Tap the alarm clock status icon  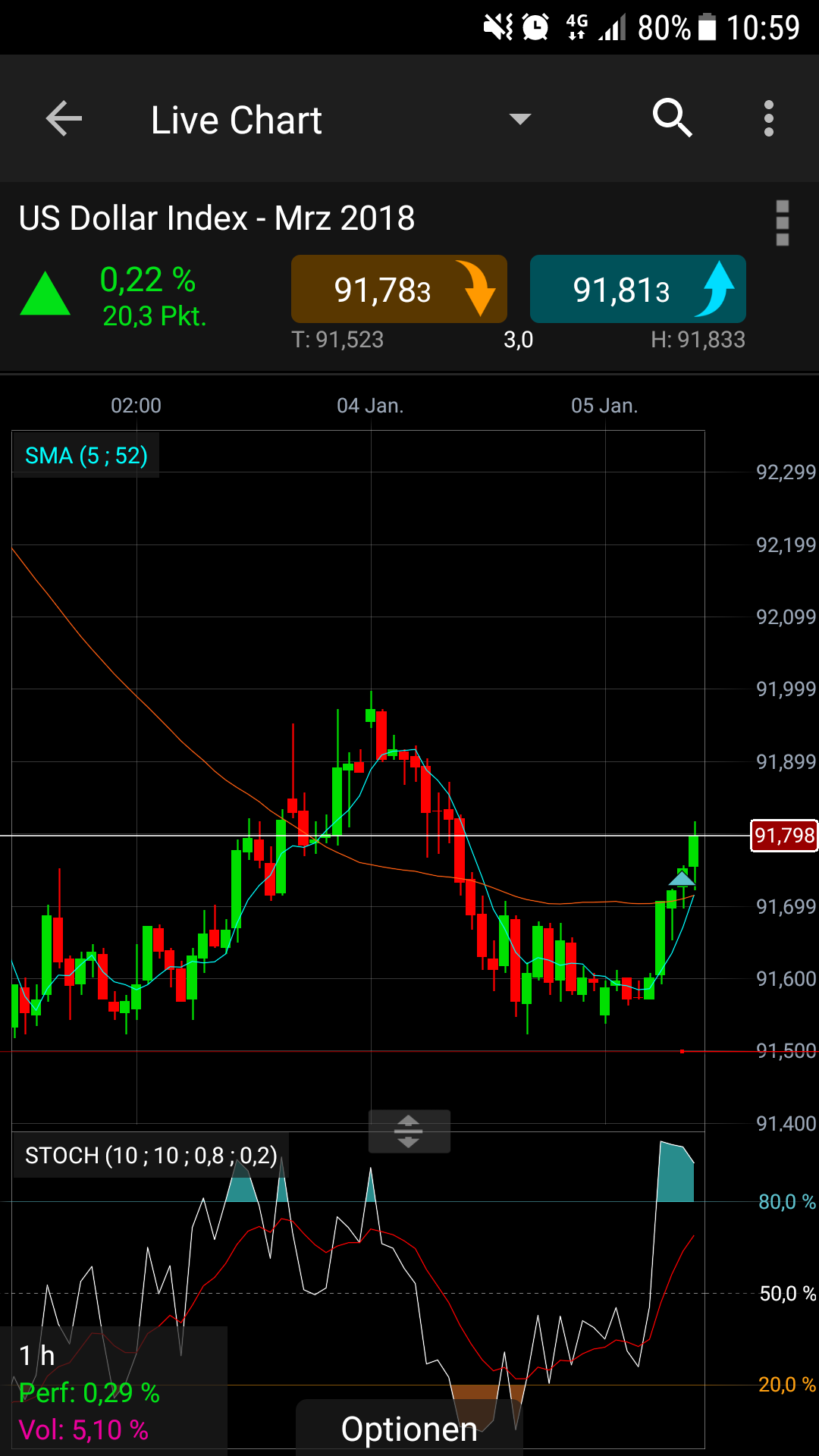(535, 27)
